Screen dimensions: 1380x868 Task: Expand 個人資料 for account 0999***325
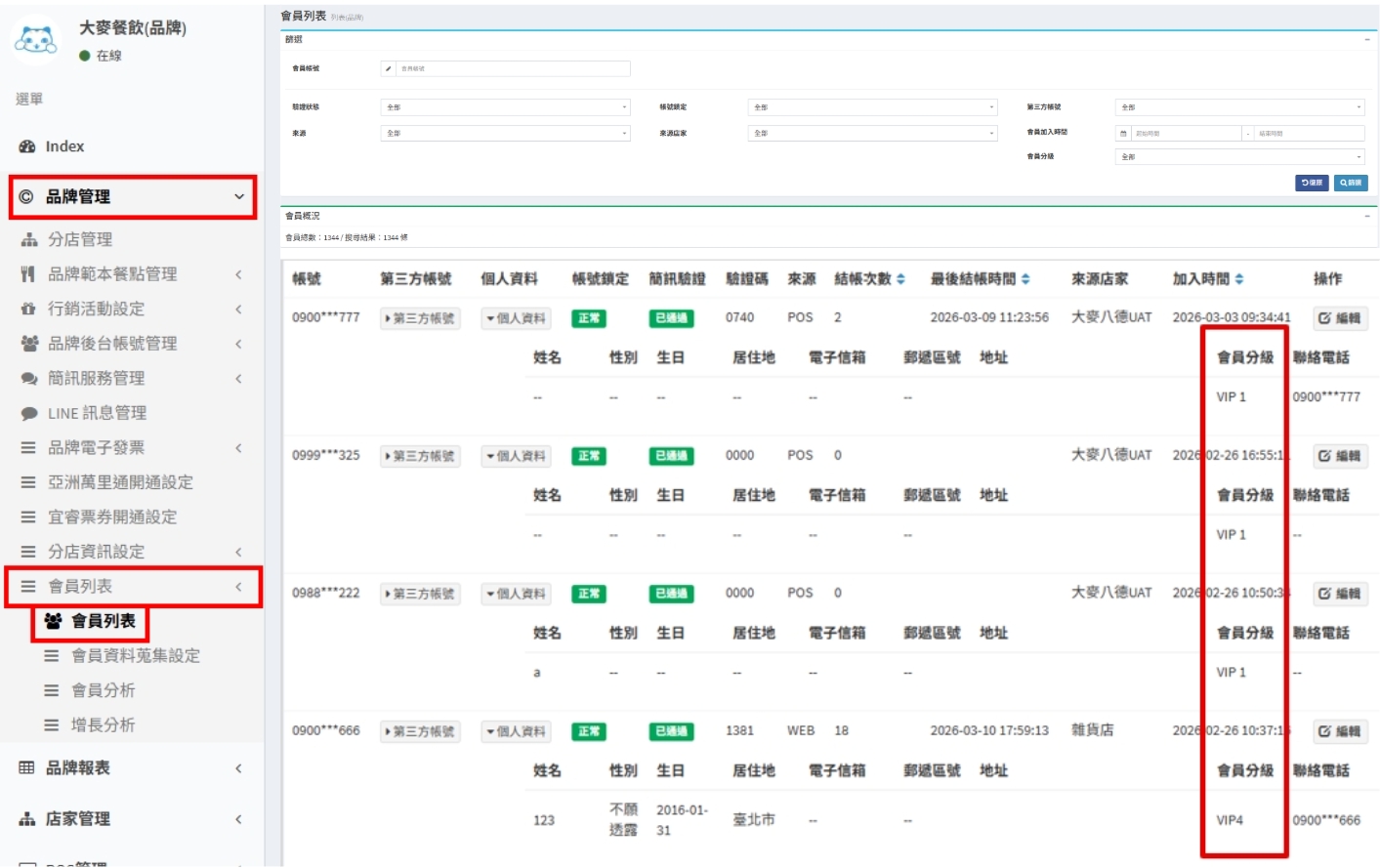point(516,456)
